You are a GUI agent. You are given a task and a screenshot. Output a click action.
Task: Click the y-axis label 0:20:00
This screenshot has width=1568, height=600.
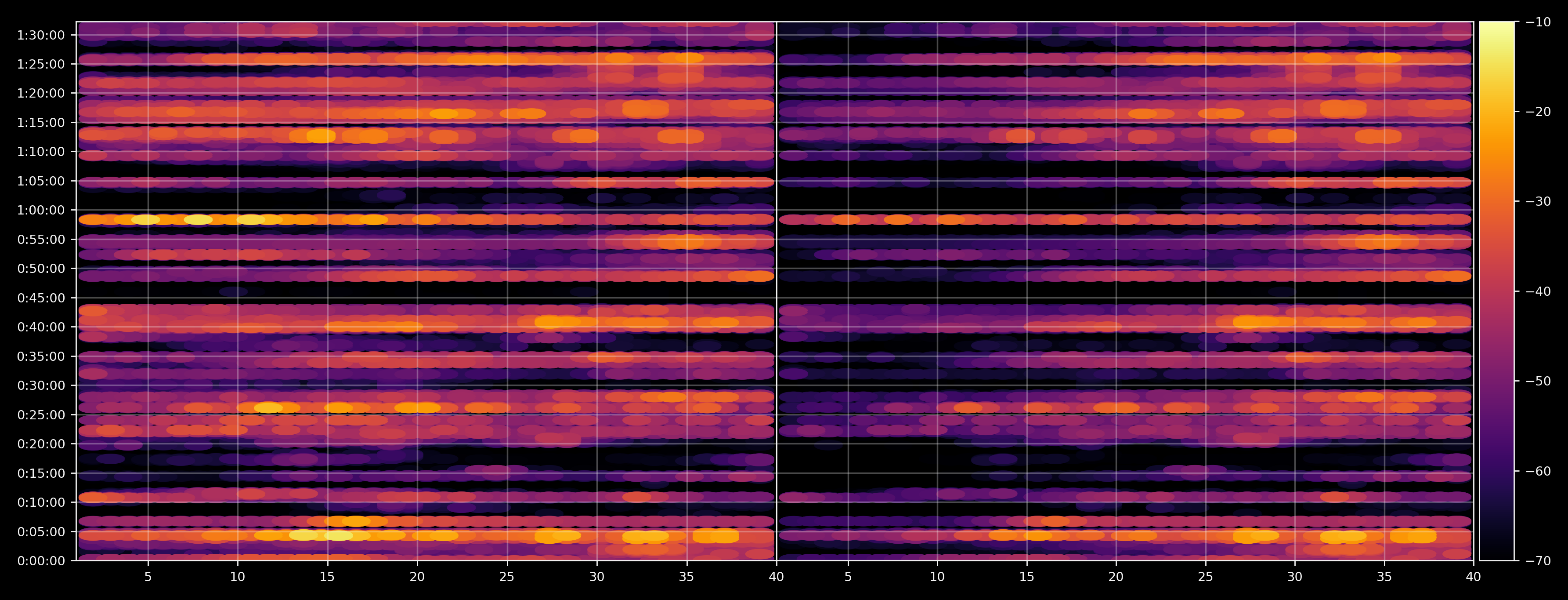pos(41,444)
